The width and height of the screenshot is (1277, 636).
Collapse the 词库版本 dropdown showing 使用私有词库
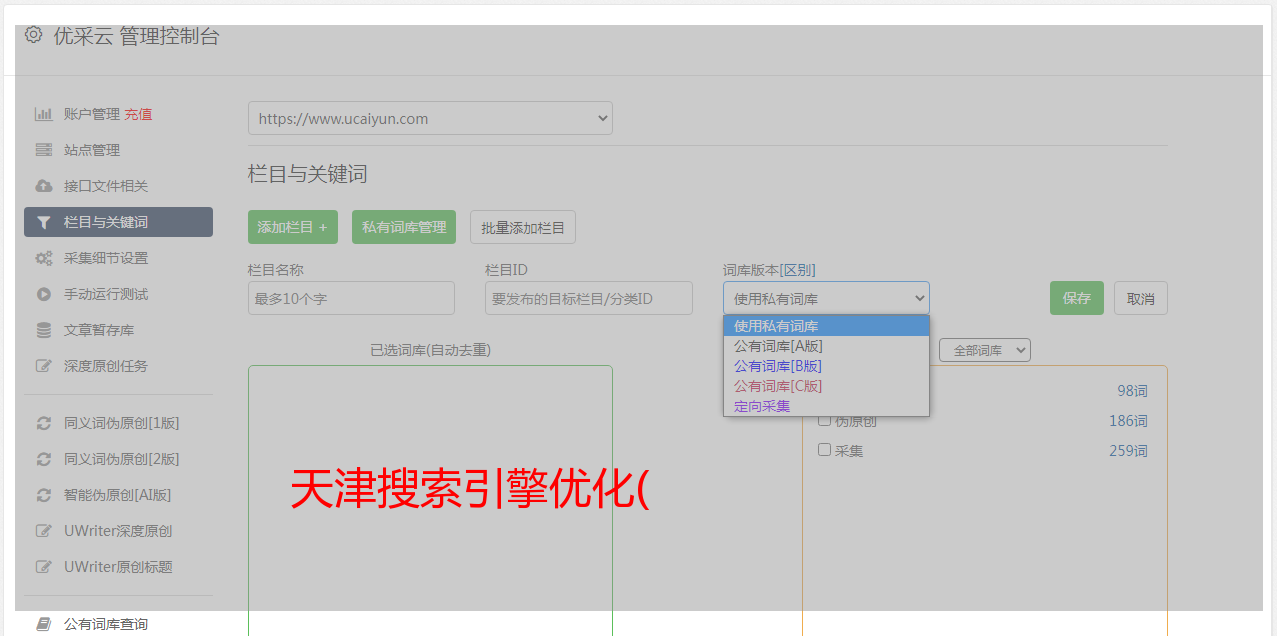pyautogui.click(x=826, y=298)
